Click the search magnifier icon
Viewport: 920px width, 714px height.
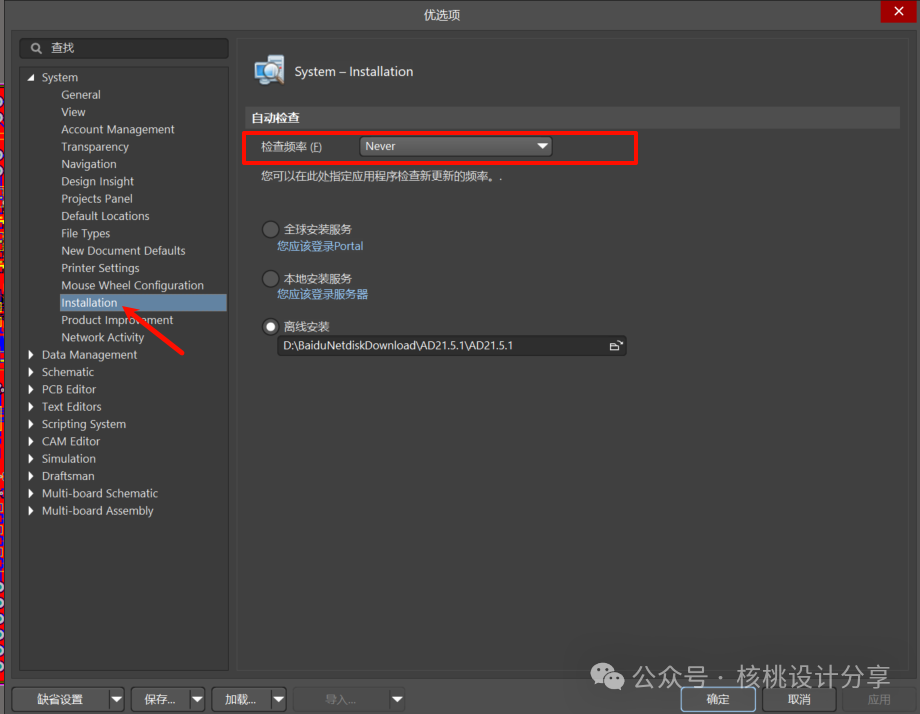37,48
